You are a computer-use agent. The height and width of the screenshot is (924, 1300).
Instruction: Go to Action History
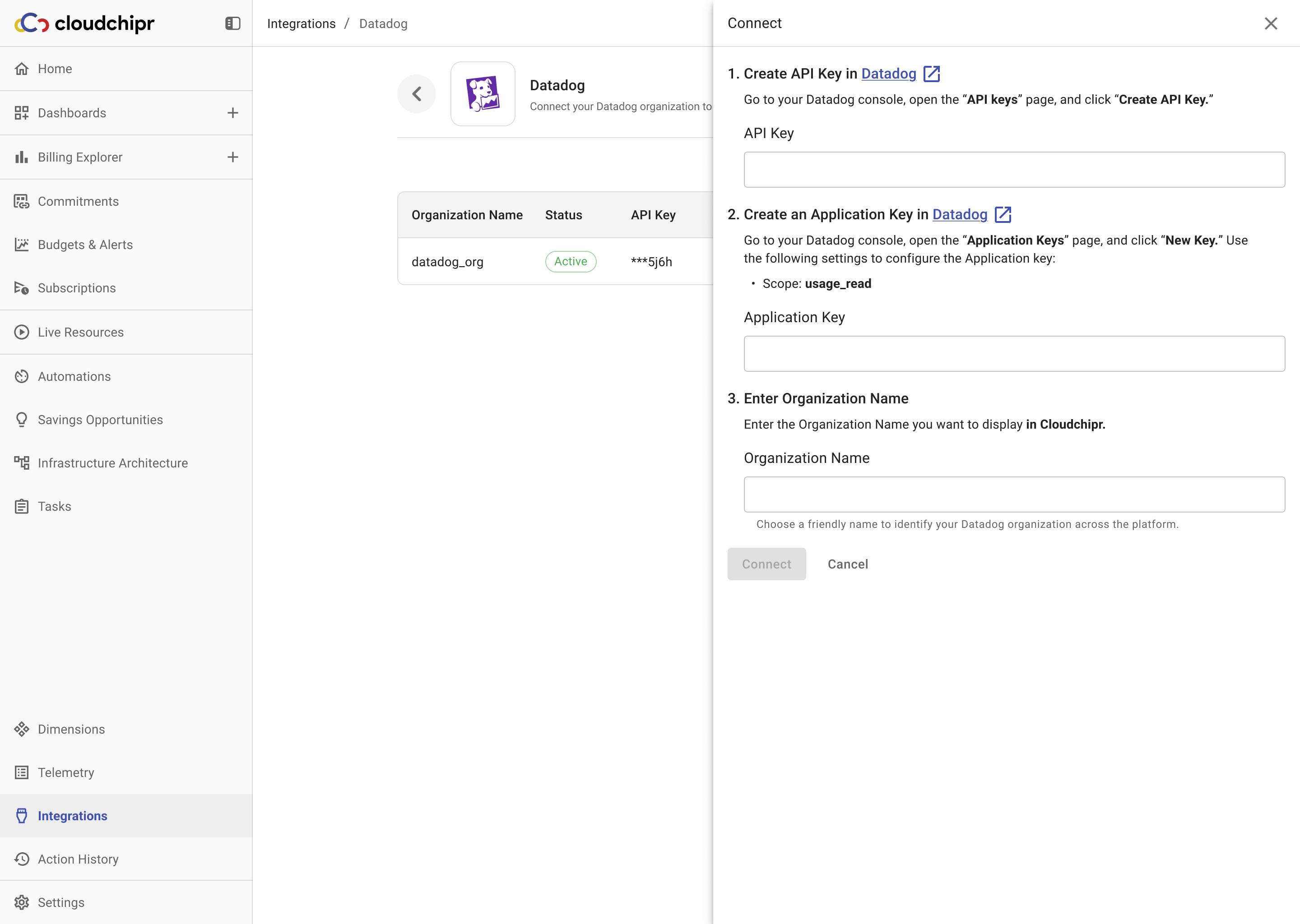(x=78, y=859)
